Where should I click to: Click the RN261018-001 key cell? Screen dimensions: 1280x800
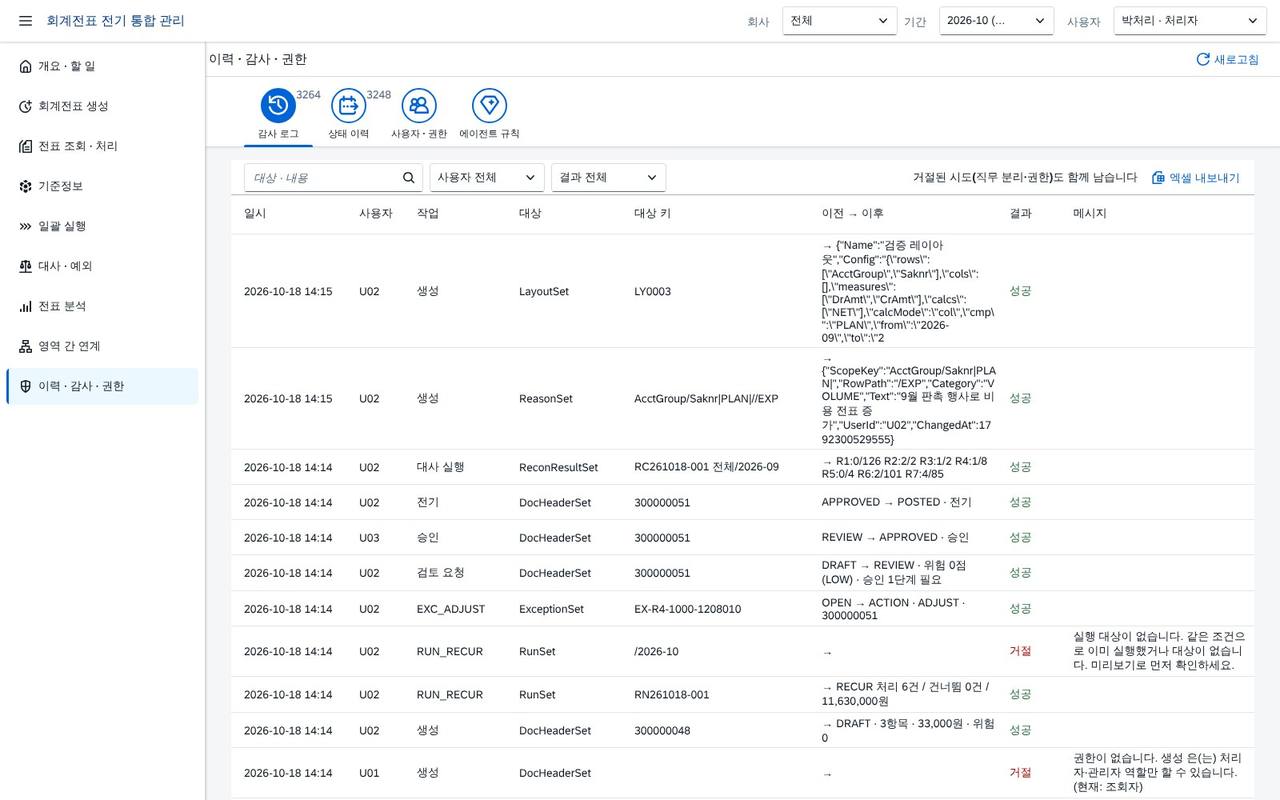pos(672,695)
